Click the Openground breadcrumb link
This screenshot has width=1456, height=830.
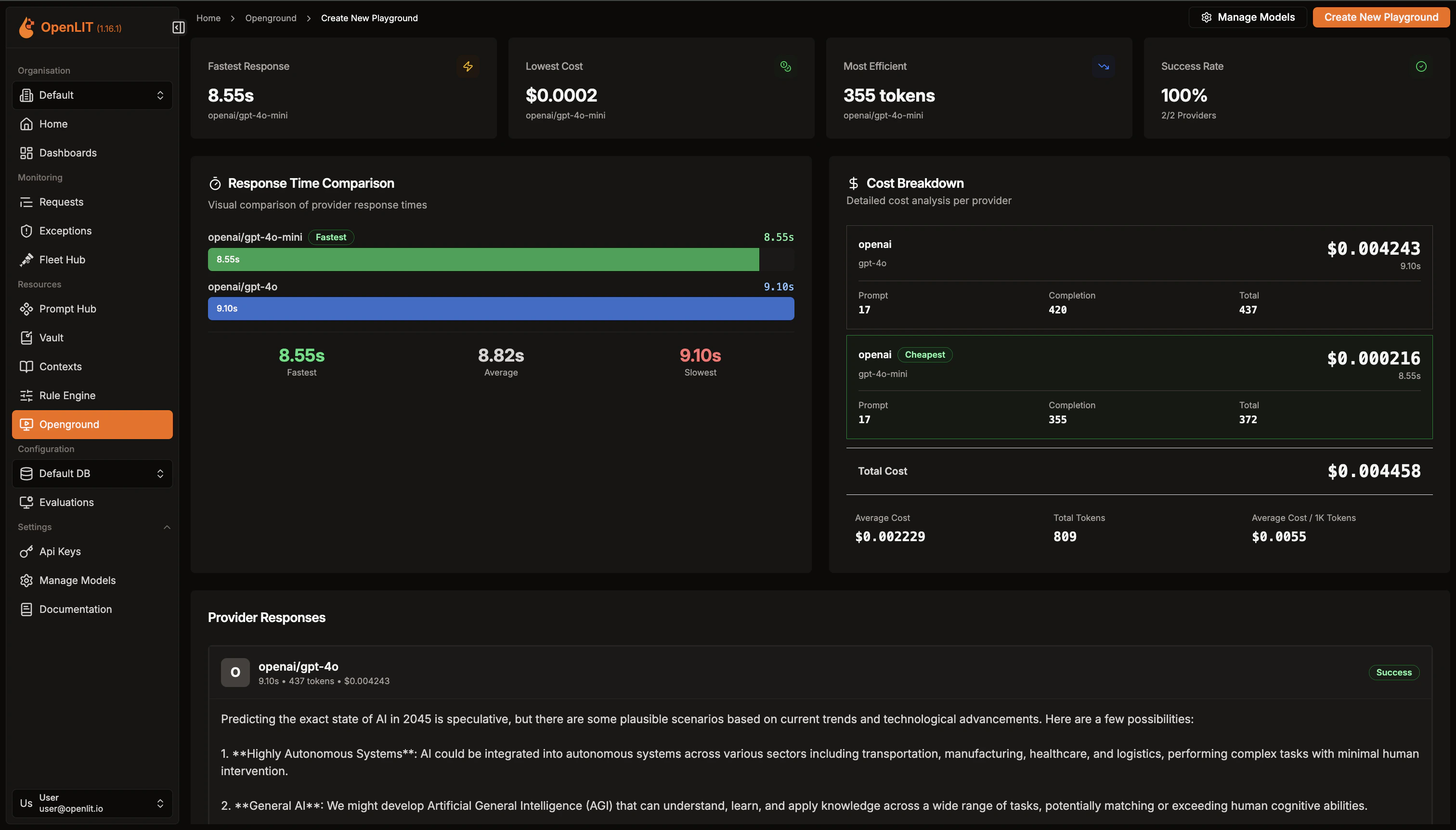coord(271,18)
